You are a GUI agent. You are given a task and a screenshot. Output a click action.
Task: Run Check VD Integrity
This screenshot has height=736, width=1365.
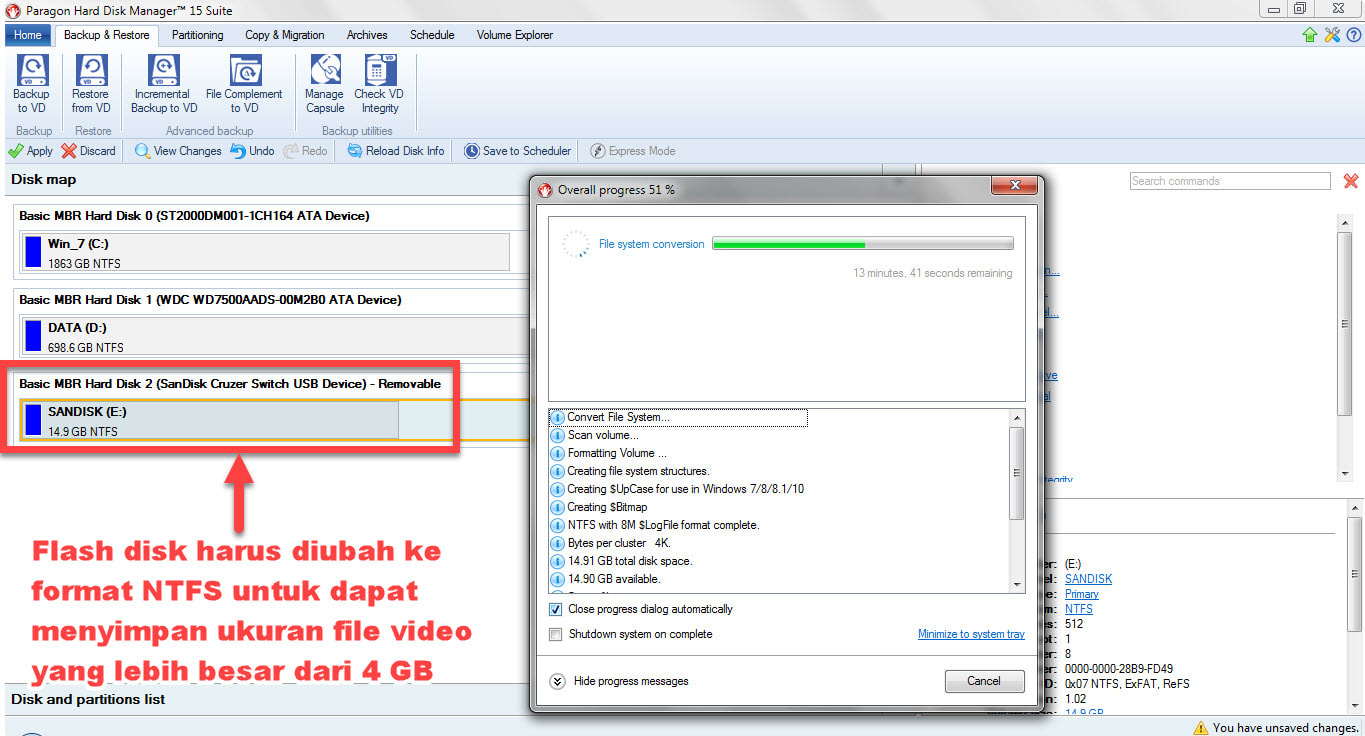tap(379, 85)
